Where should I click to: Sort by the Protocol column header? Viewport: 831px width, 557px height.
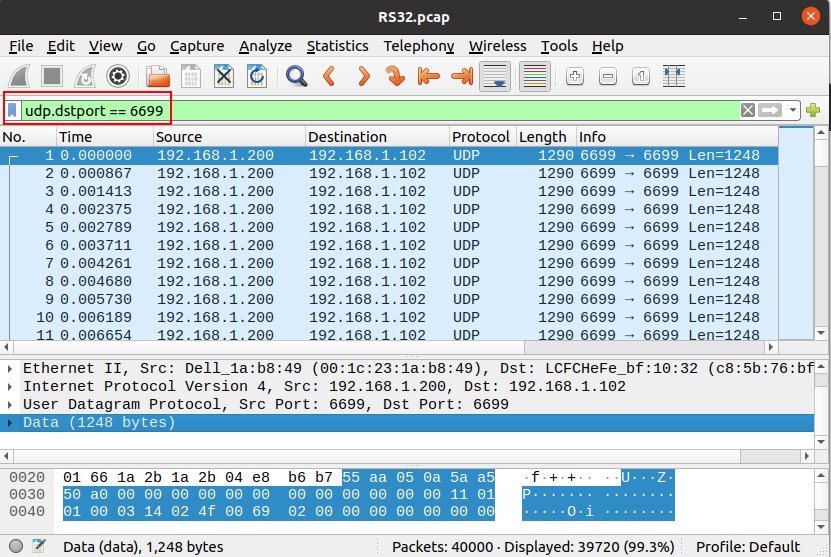pos(482,137)
